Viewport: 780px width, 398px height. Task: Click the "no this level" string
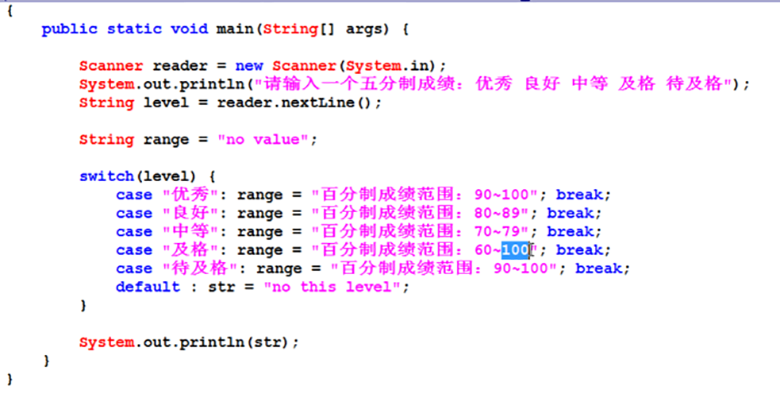point(332,287)
